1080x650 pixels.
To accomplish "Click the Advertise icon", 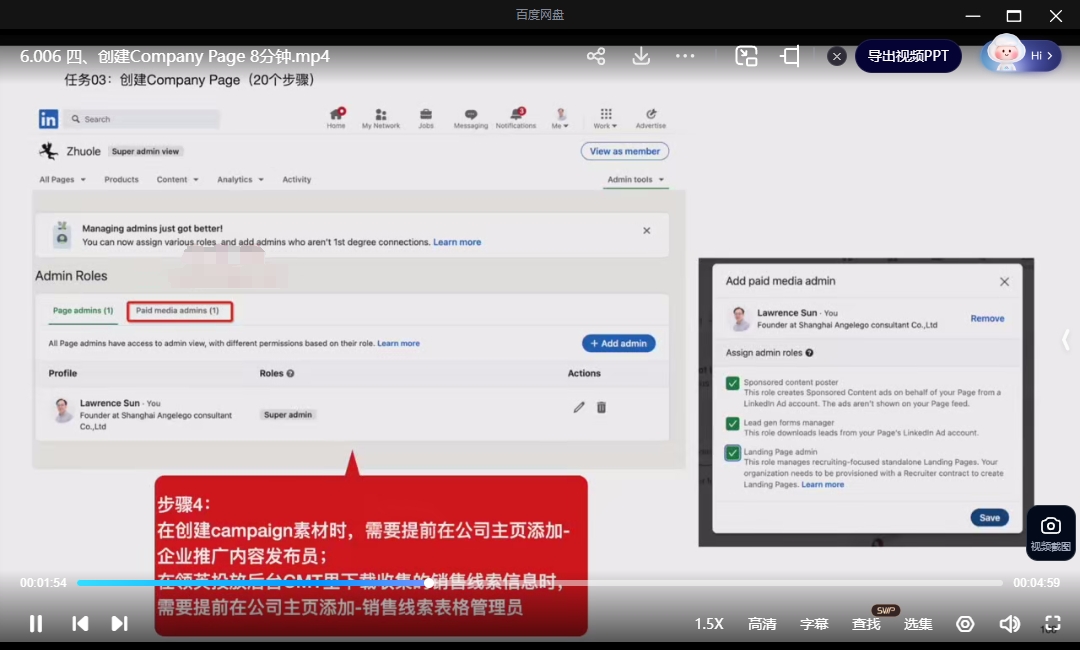I will pos(651,118).
